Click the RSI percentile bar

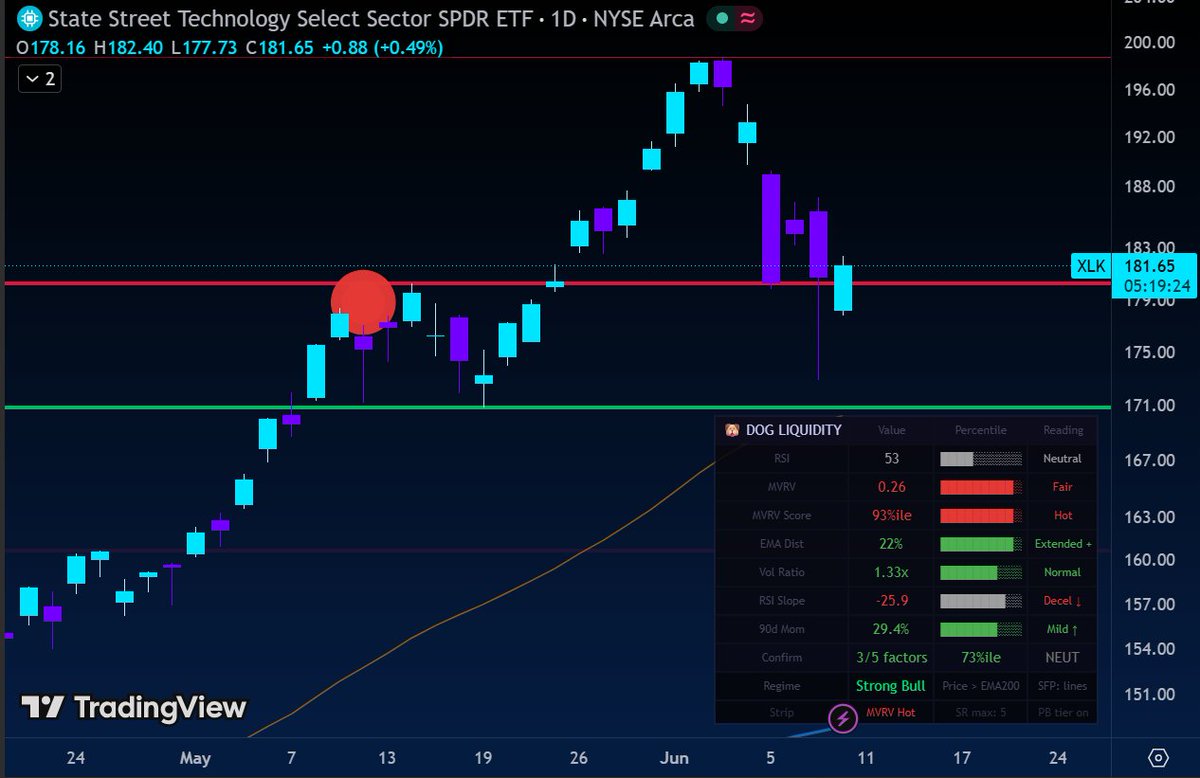coord(980,459)
